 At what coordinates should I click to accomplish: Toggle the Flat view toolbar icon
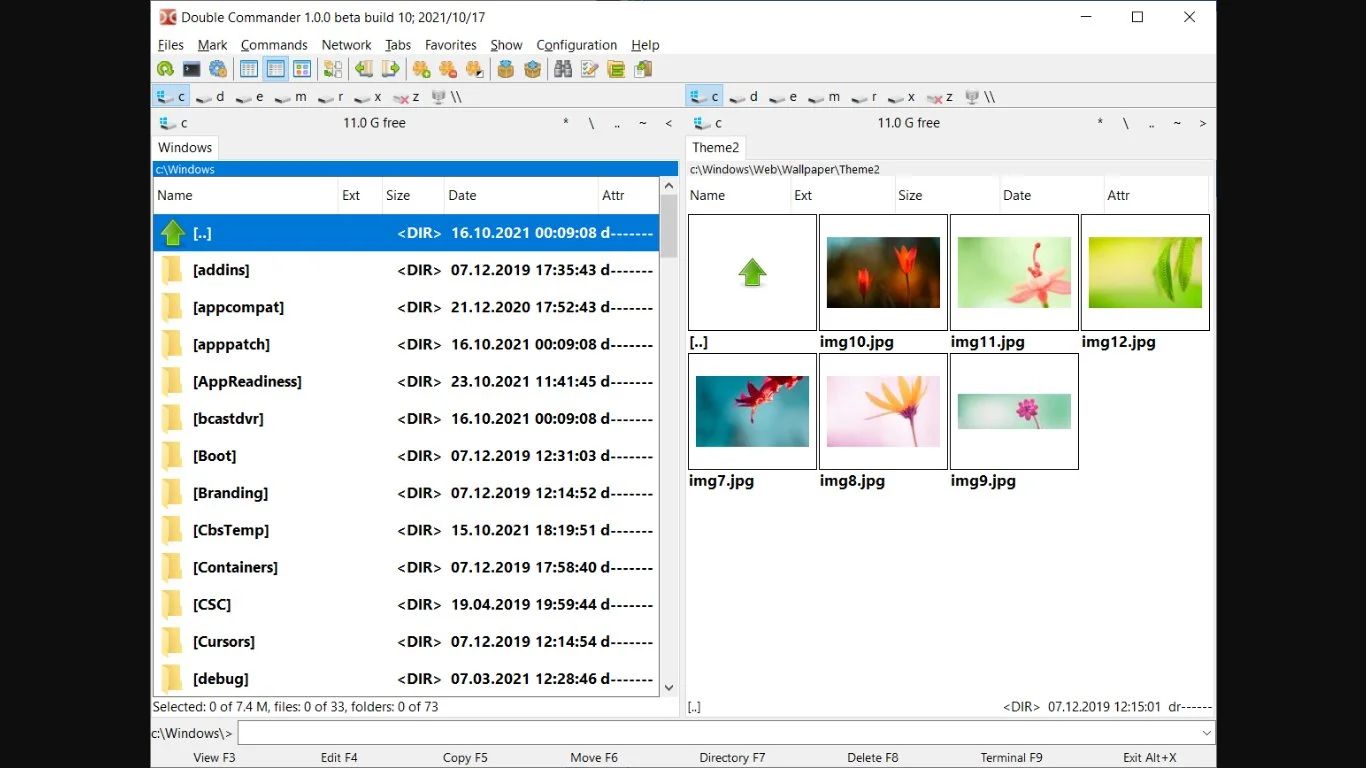333,69
